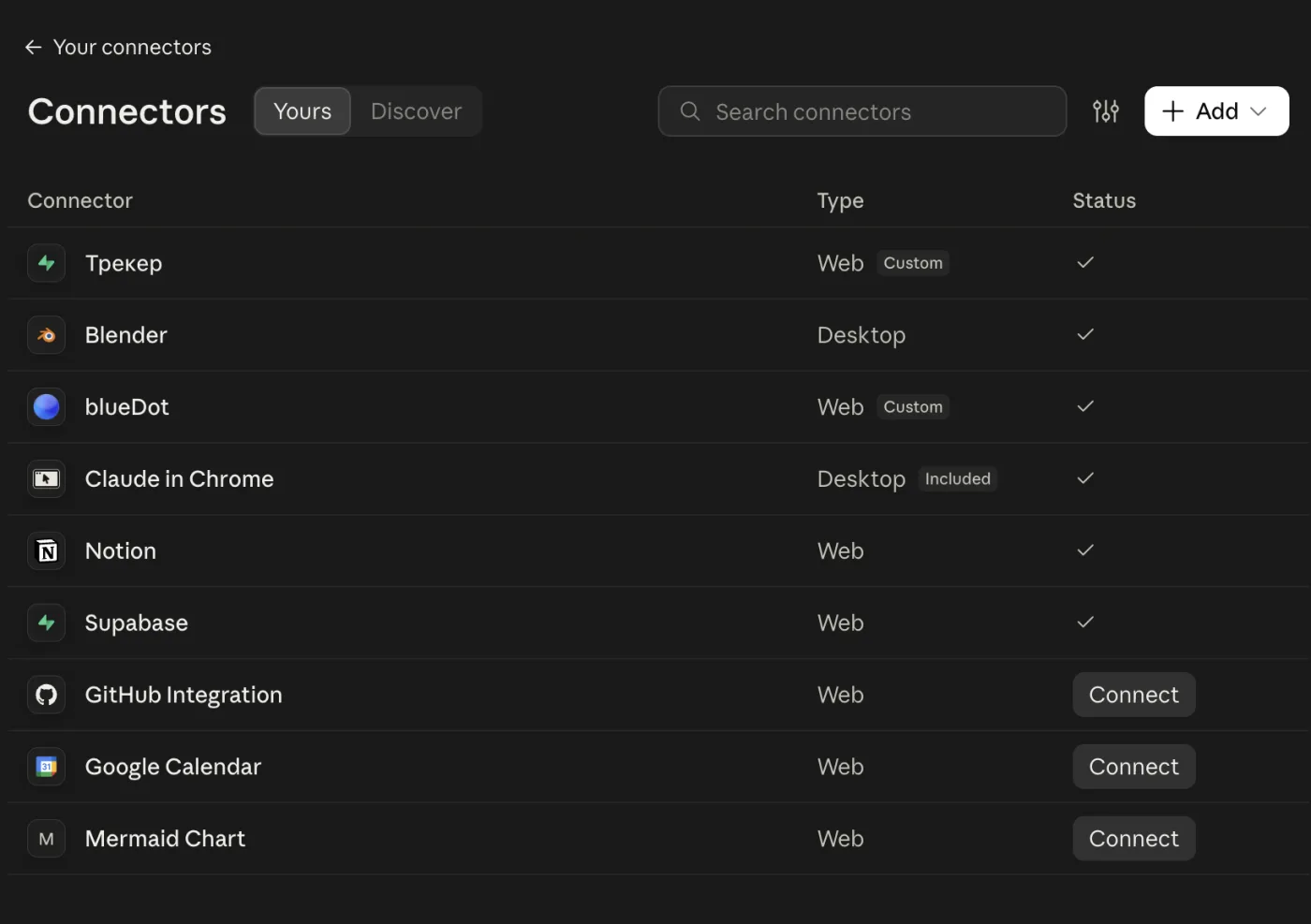Switch to the Yours tab

pos(302,111)
